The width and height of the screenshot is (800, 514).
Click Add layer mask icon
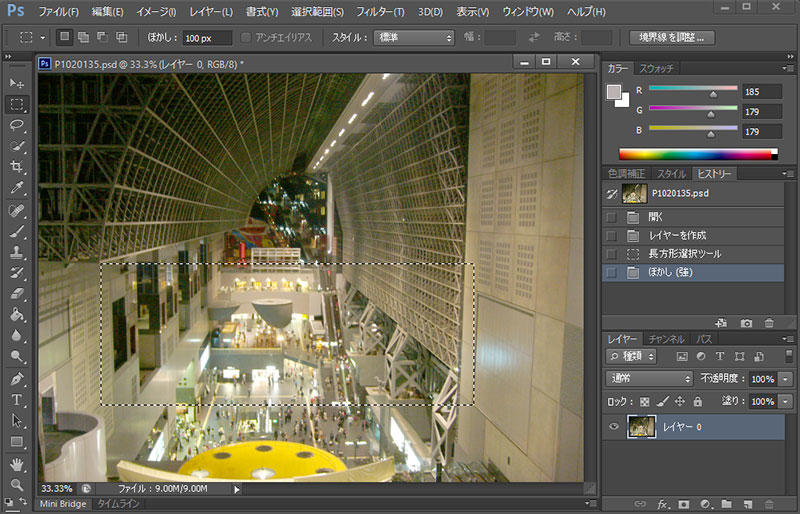coord(684,504)
